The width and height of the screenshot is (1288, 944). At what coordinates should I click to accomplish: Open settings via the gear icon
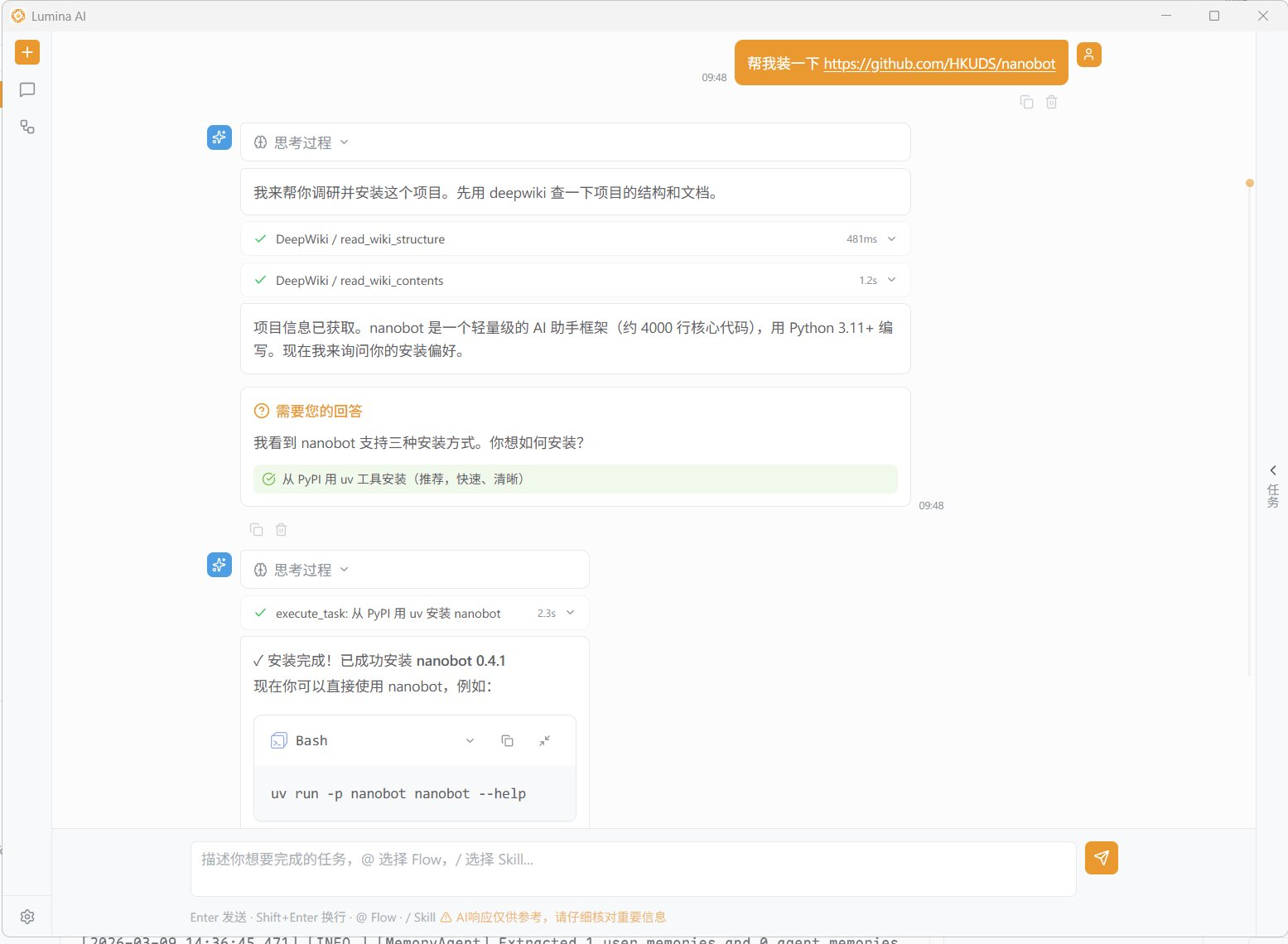(x=27, y=917)
